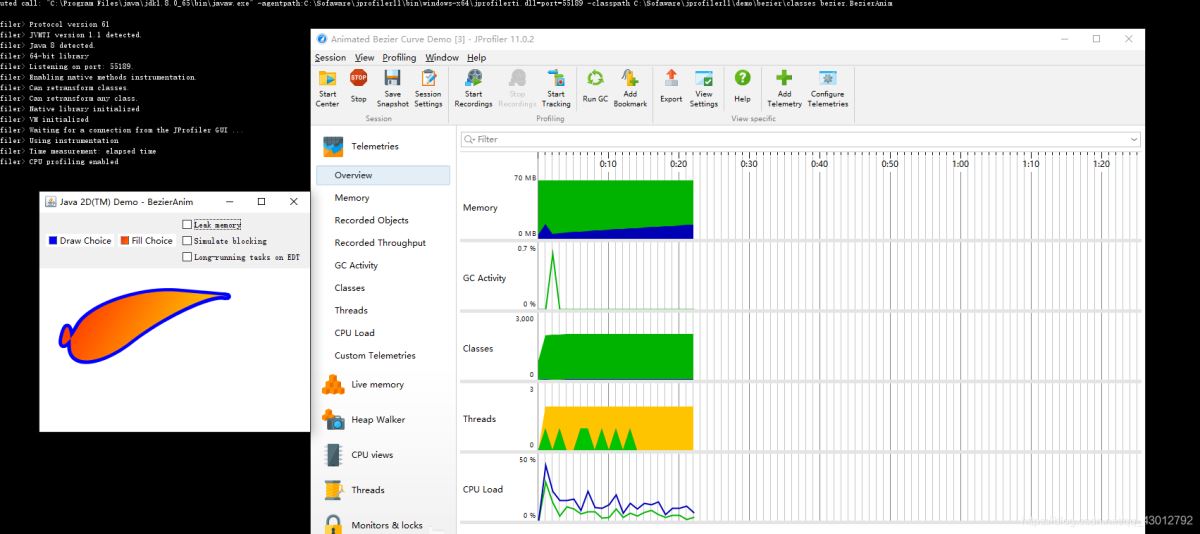Image resolution: width=1200 pixels, height=534 pixels.
Task: Minimize the JProfiler window
Action: point(1064,39)
